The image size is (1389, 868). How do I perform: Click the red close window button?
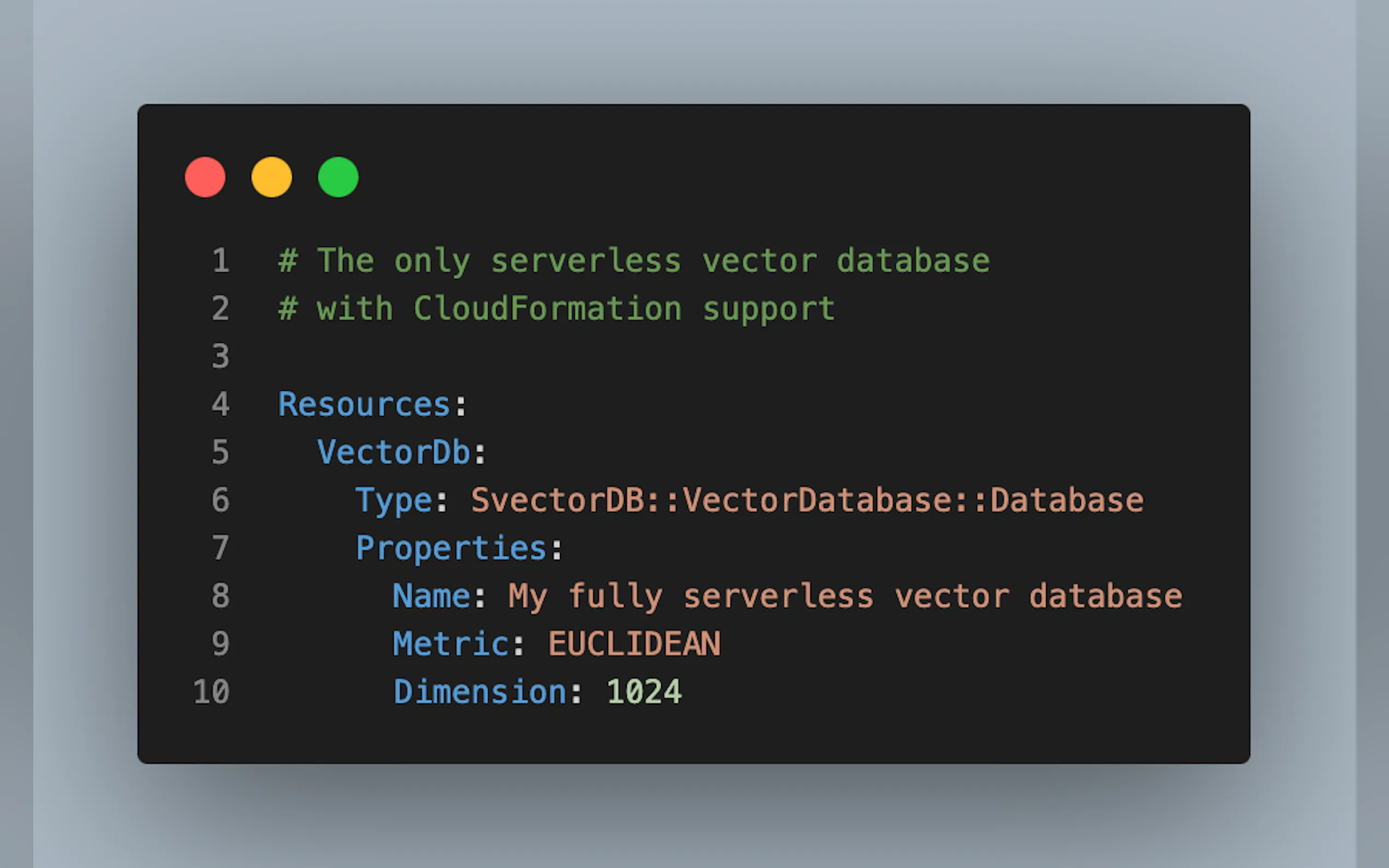205,177
